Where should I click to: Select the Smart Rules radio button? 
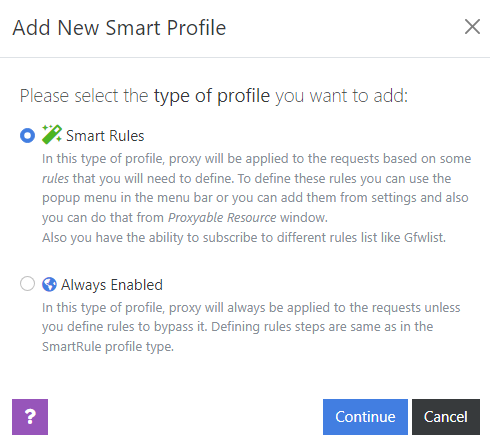tap(27, 136)
